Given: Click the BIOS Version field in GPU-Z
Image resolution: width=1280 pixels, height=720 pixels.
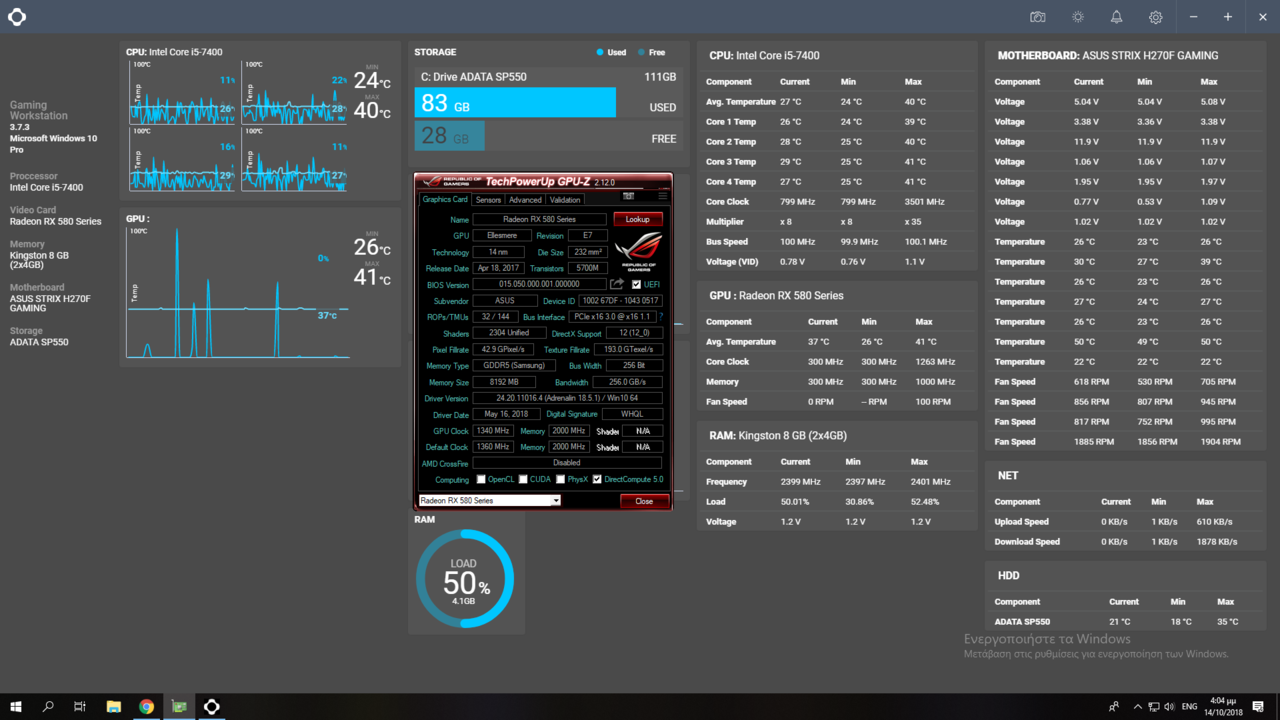Looking at the screenshot, I should coord(539,284).
